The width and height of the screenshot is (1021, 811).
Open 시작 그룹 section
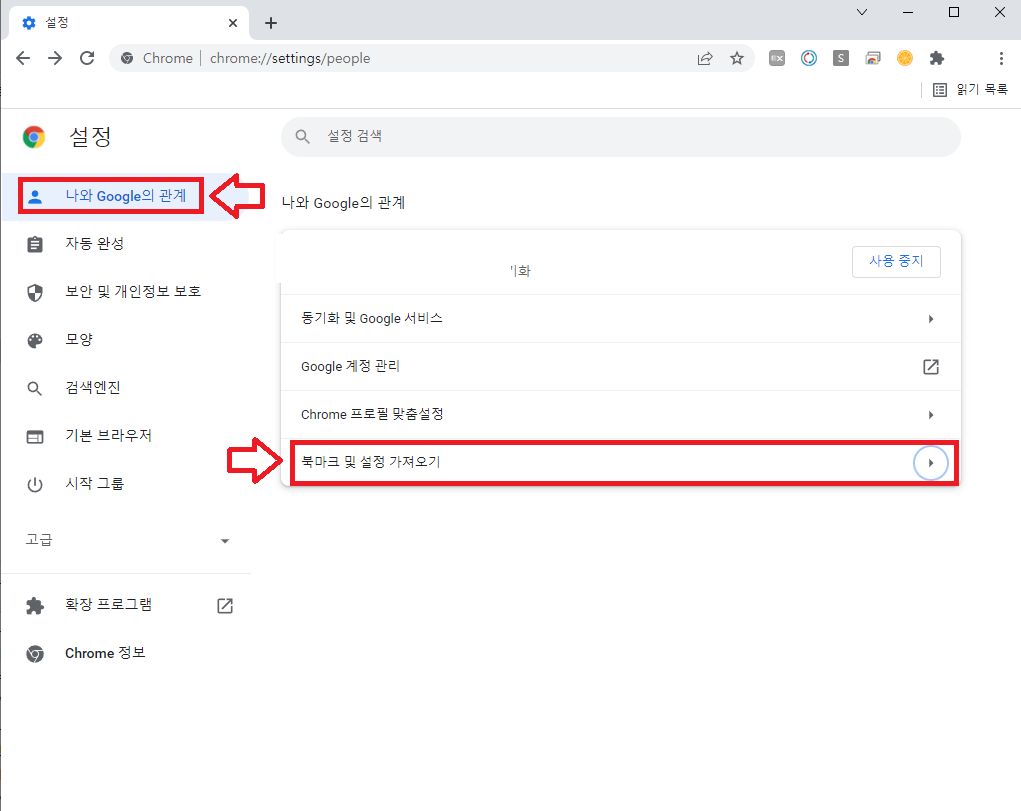tap(125, 484)
